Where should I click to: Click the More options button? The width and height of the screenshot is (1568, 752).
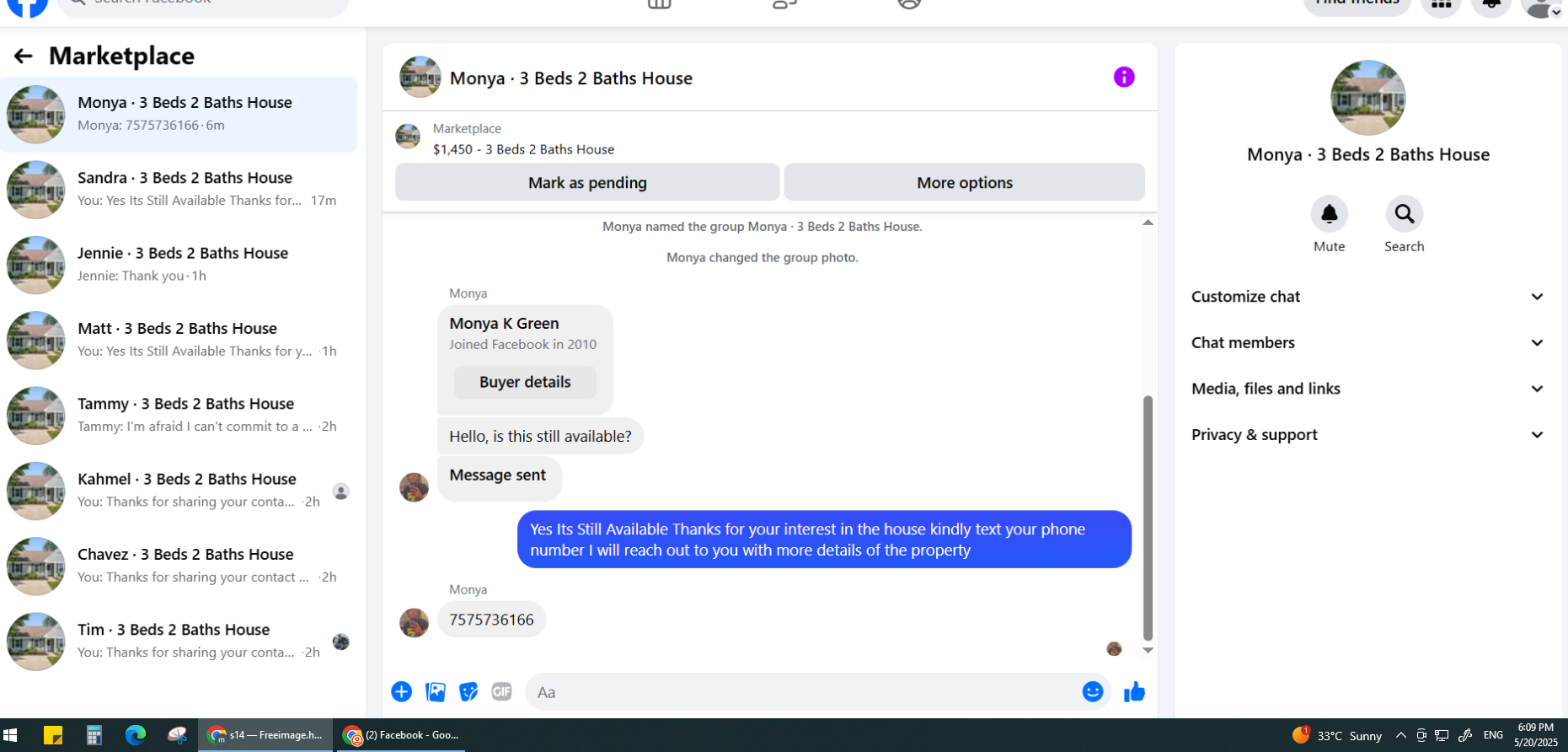click(x=965, y=183)
